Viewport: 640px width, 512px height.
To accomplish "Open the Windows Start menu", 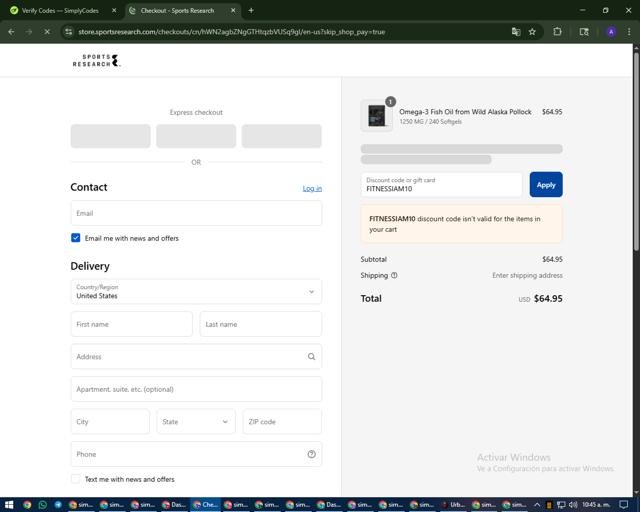I will [x=9, y=505].
